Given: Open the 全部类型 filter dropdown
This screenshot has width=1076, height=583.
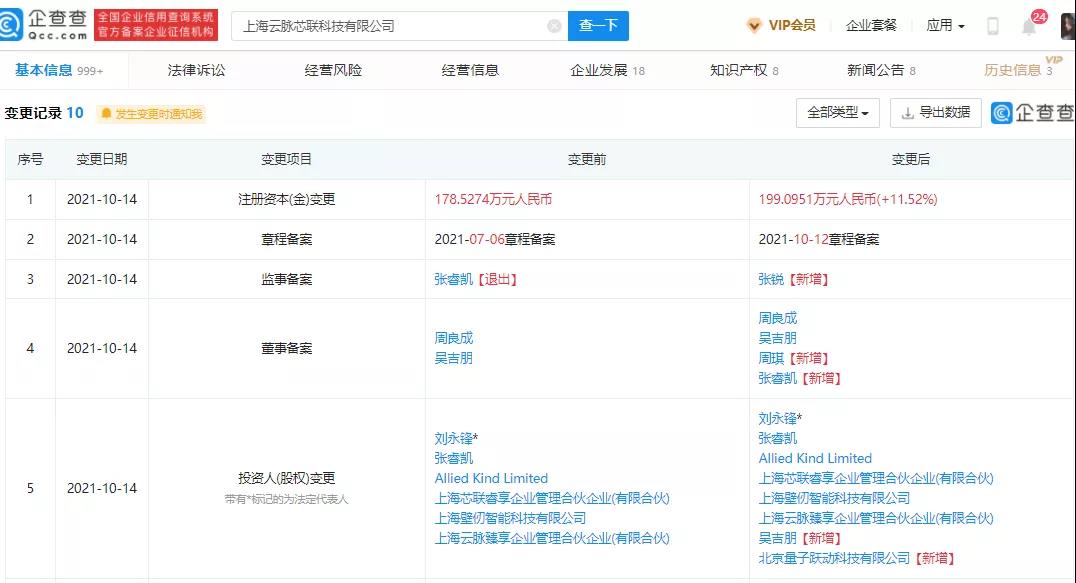Looking at the screenshot, I should point(838,112).
